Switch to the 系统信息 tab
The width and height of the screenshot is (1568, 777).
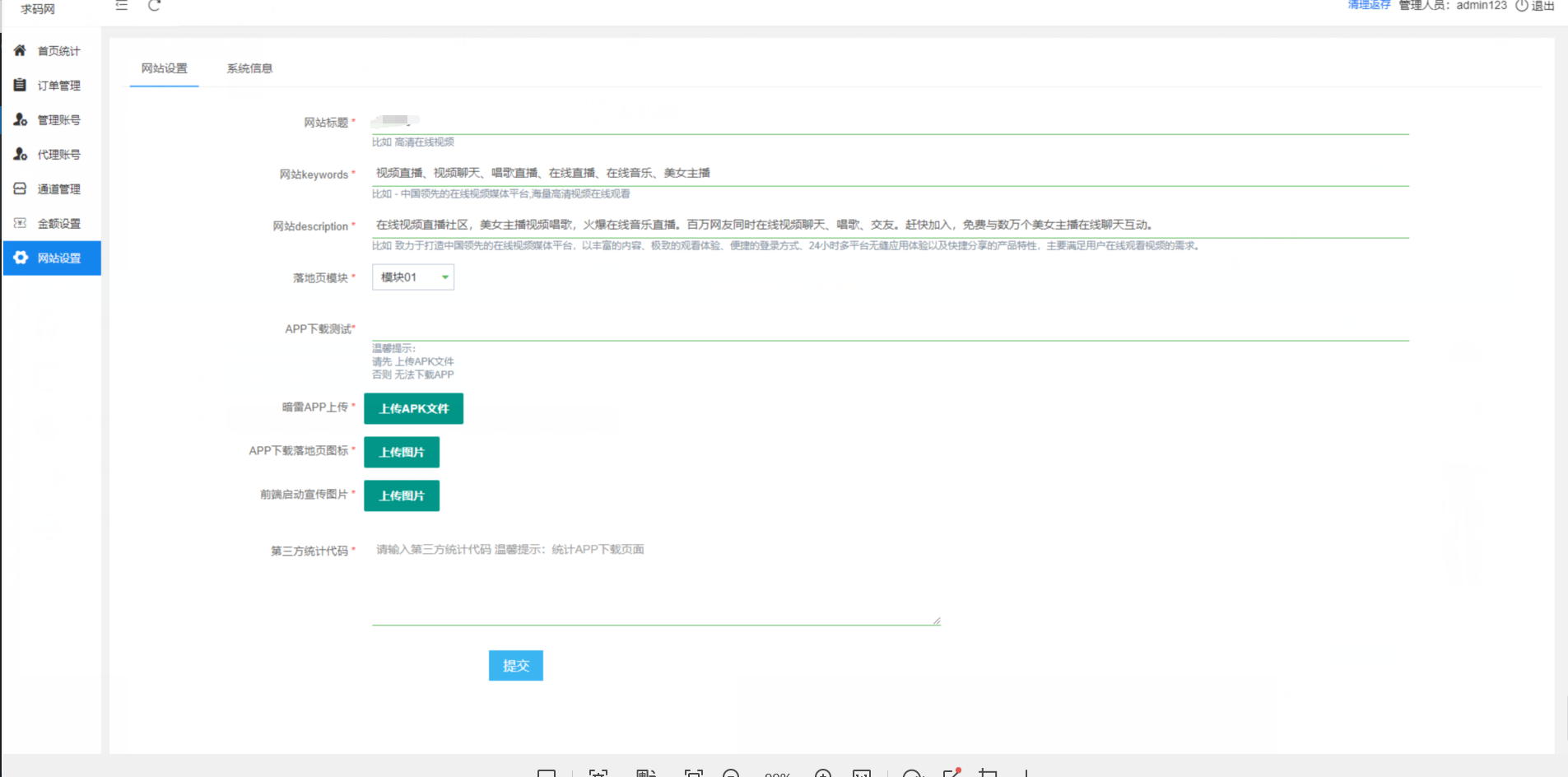(x=249, y=68)
